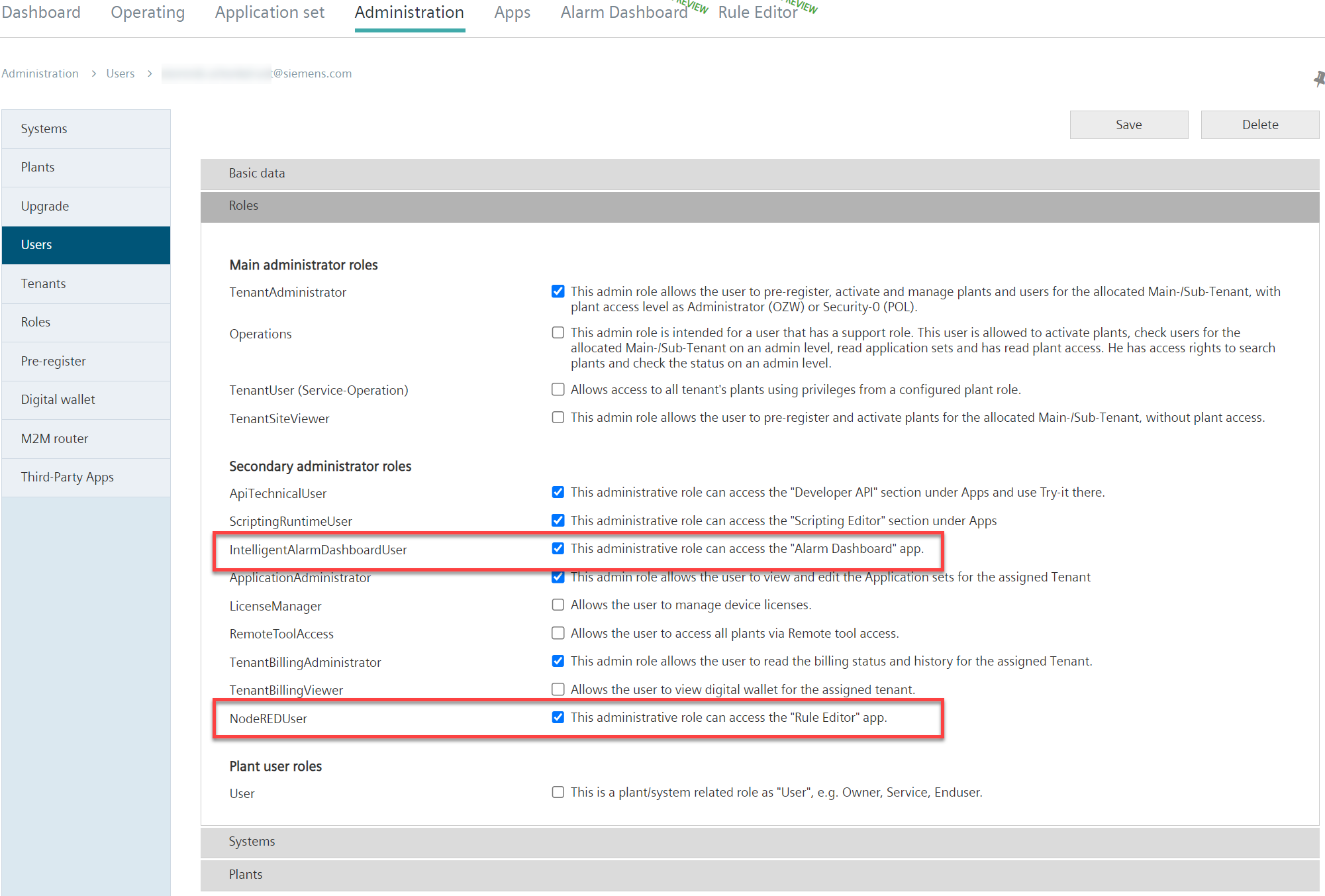Open the Dashboard tab
This screenshot has width=1325, height=896.
pyautogui.click(x=41, y=13)
